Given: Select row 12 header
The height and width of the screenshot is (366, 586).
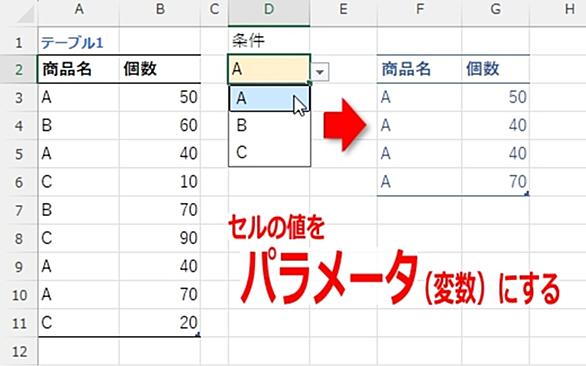Looking at the screenshot, I should pos(19,351).
